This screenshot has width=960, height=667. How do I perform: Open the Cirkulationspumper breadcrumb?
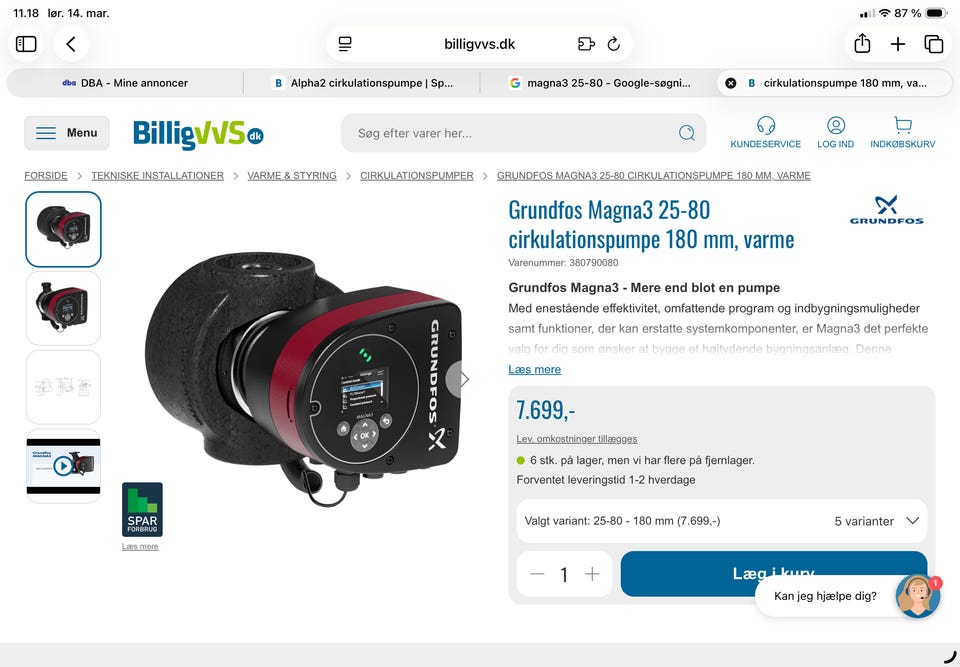(x=416, y=176)
